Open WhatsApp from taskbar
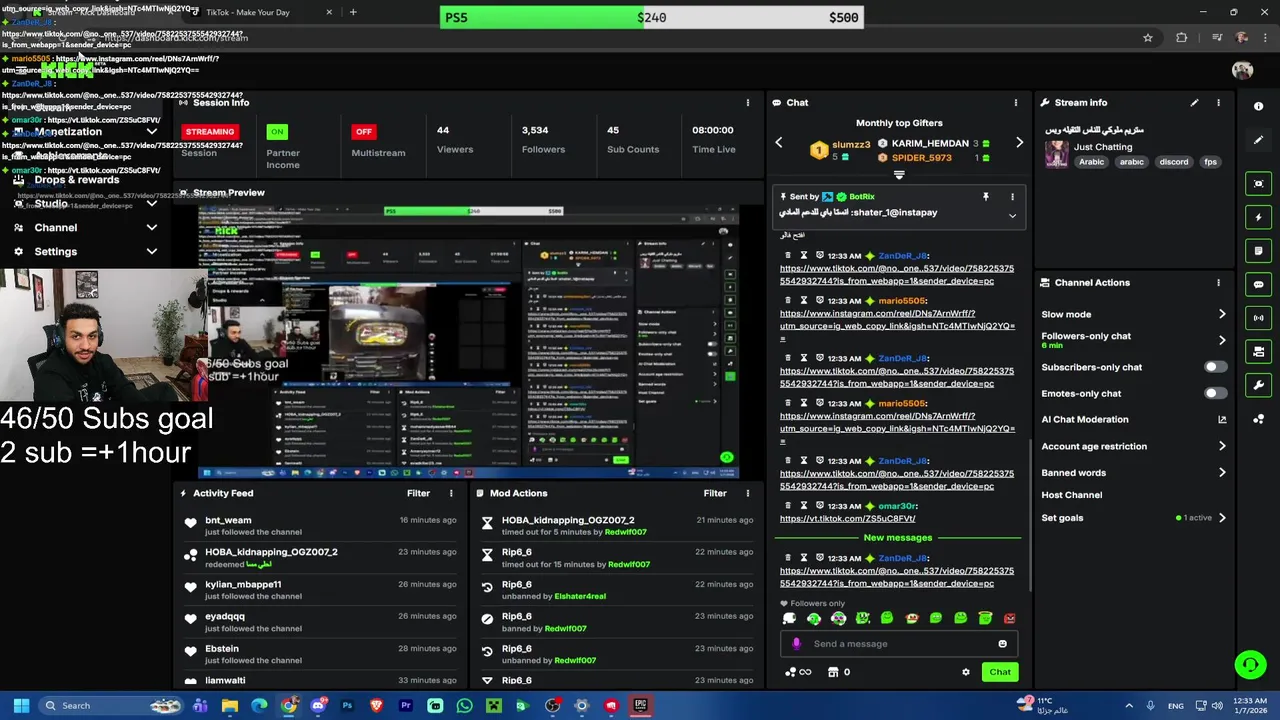Viewport: 1280px width, 720px height. tap(464, 706)
